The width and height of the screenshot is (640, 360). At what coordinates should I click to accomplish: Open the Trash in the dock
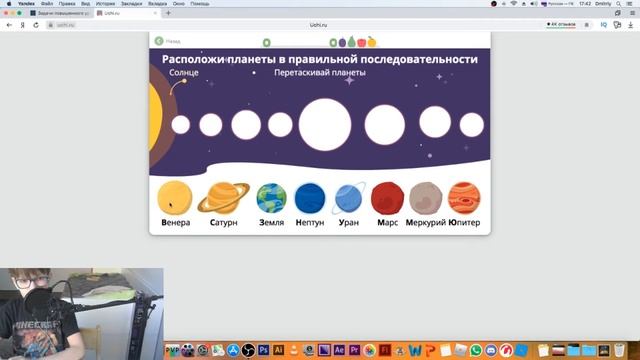tap(619, 350)
